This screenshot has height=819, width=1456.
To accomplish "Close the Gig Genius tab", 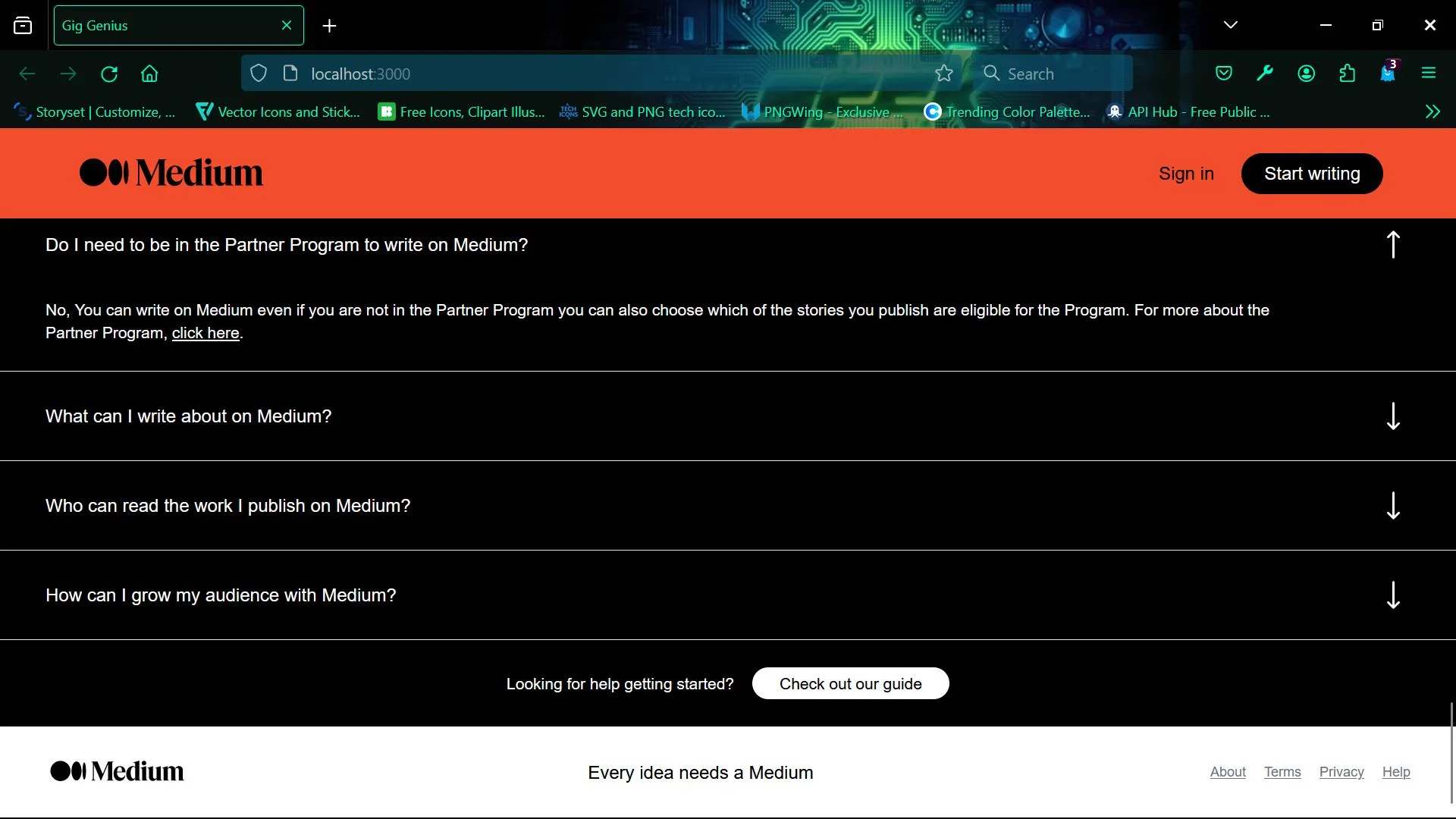I will click(x=287, y=25).
